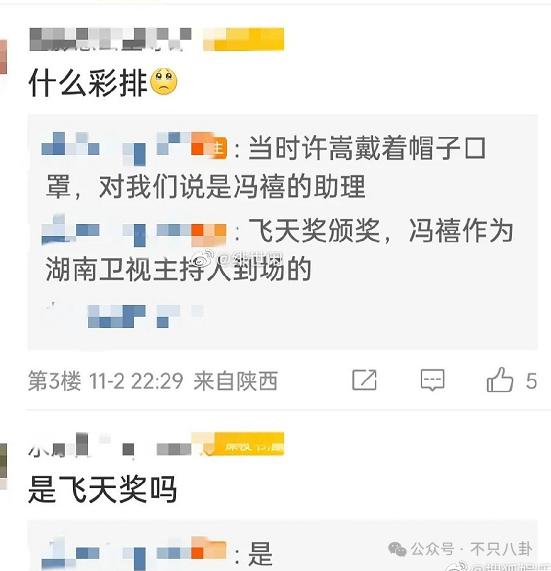Open the author name before 飞天奖颁奖 reply

(134, 230)
